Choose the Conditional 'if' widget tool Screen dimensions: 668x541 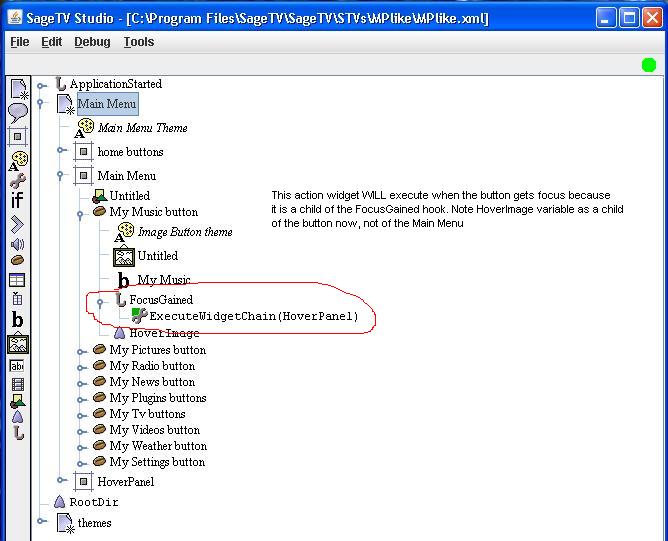(18, 202)
